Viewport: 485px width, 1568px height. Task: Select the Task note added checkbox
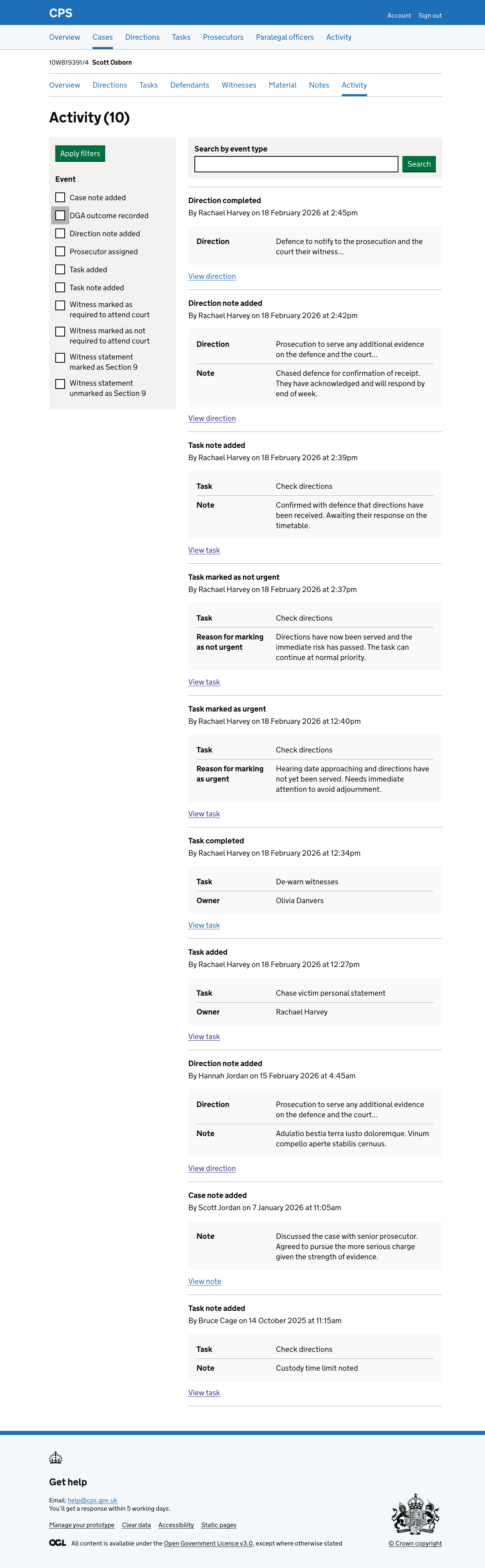(60, 287)
